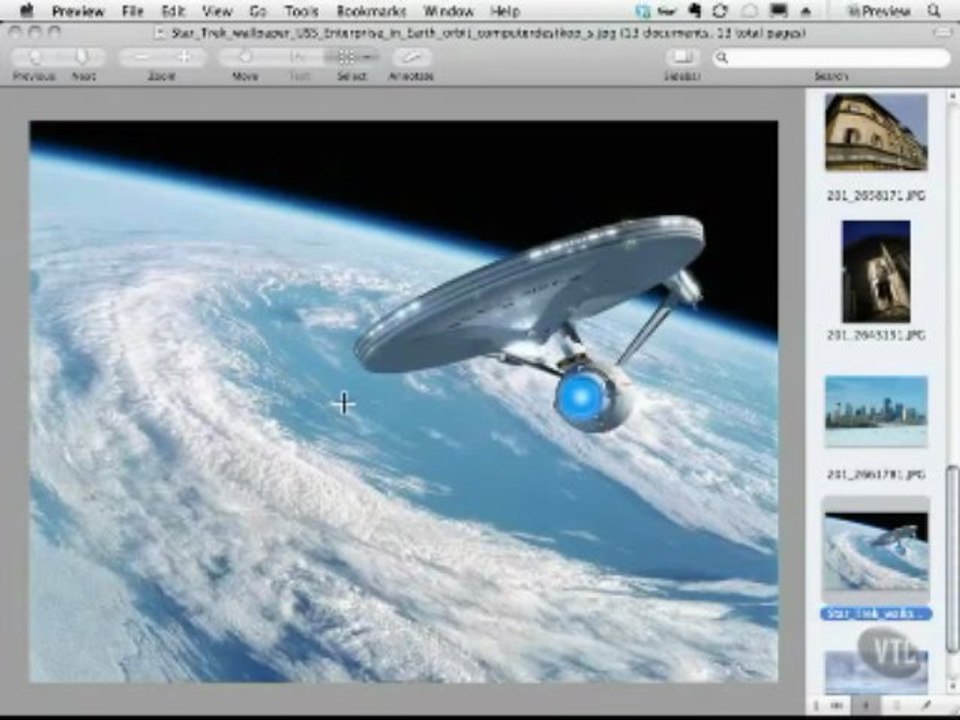Open the Help menu

point(505,11)
